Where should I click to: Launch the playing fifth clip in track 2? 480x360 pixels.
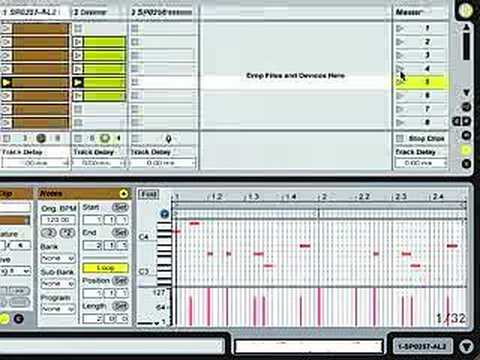click(x=78, y=82)
